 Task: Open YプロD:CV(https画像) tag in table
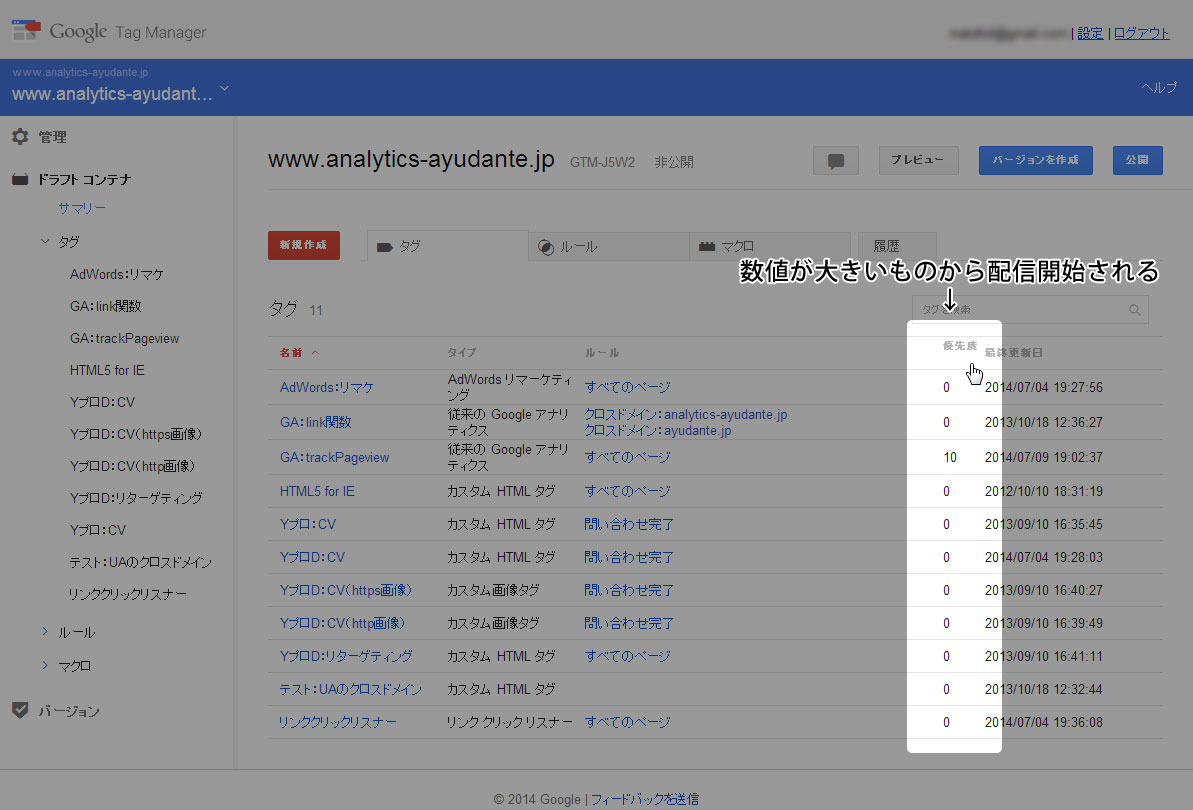(345, 590)
